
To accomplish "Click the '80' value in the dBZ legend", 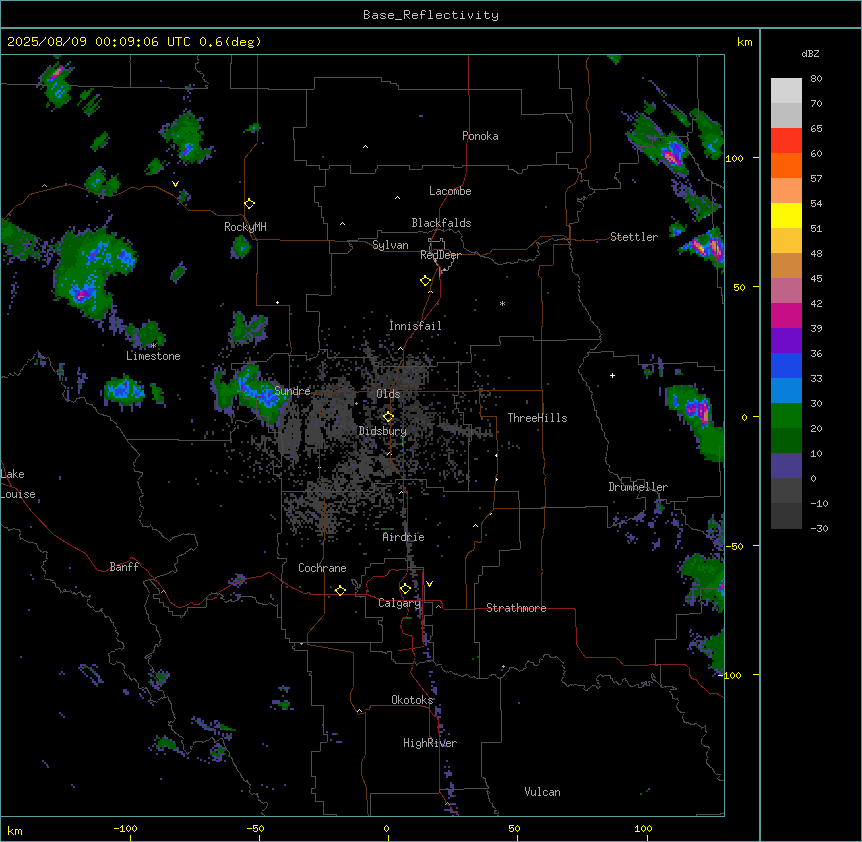I will coord(816,79).
